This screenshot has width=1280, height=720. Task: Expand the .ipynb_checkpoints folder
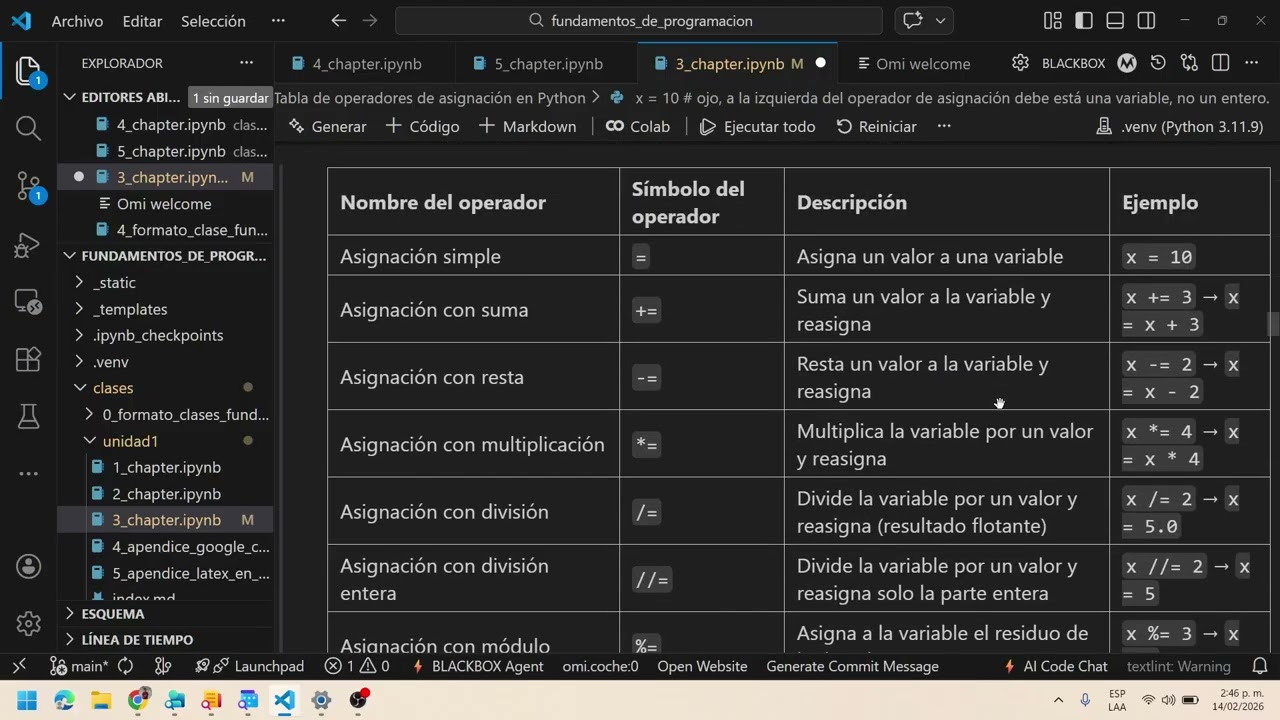pyautogui.click(x=165, y=335)
